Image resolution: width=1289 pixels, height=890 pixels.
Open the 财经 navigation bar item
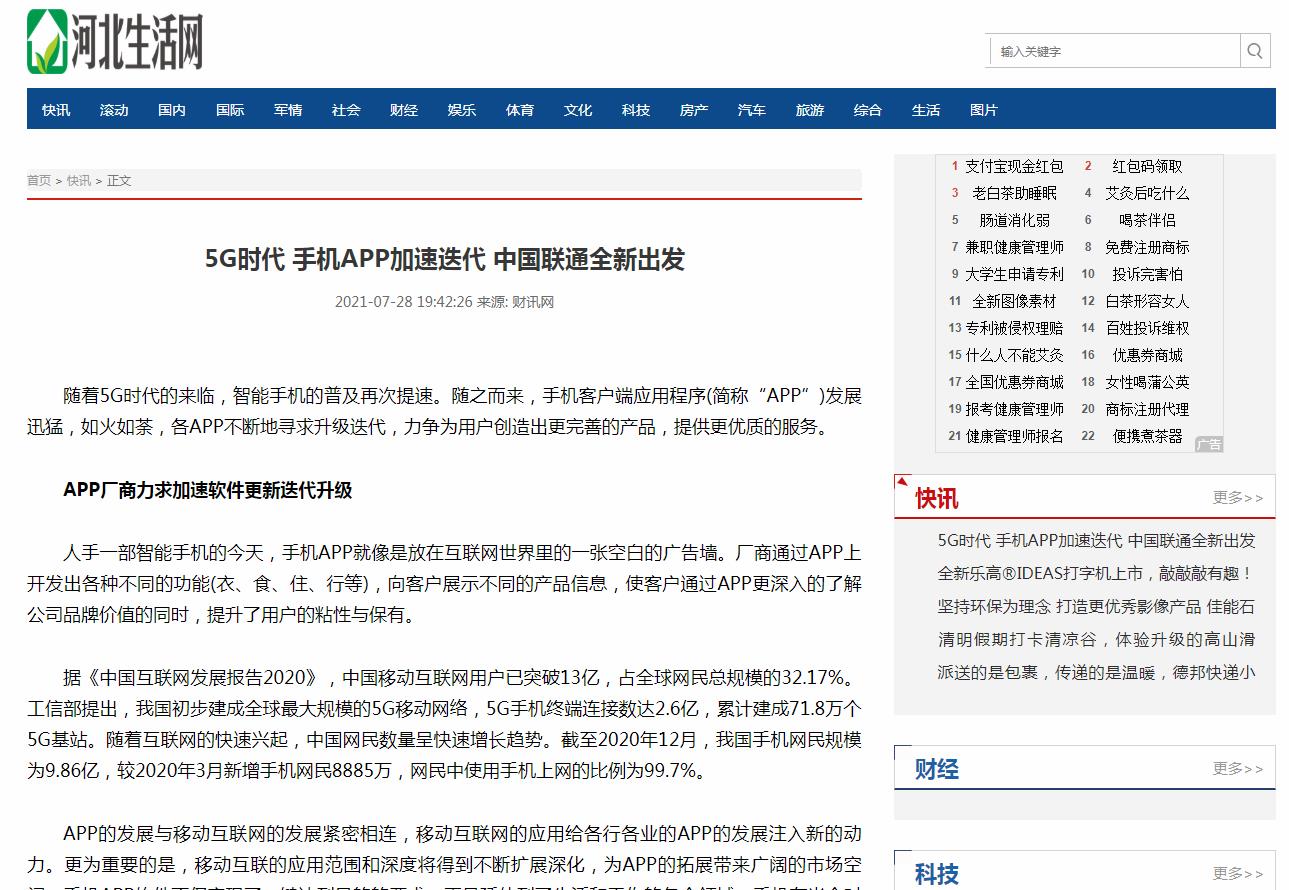click(x=404, y=110)
